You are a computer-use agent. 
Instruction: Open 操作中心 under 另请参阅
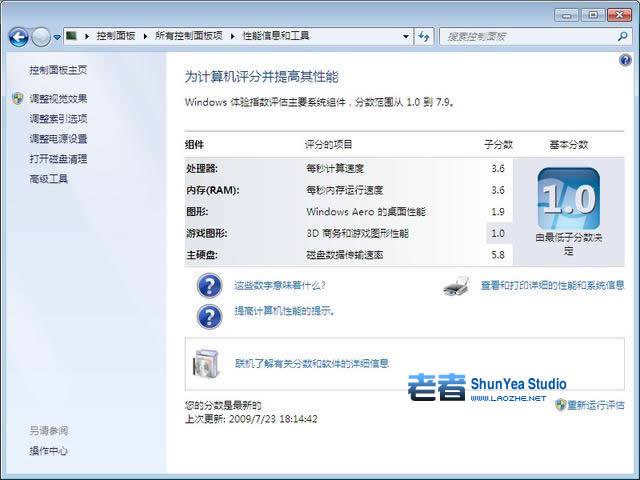tap(49, 451)
